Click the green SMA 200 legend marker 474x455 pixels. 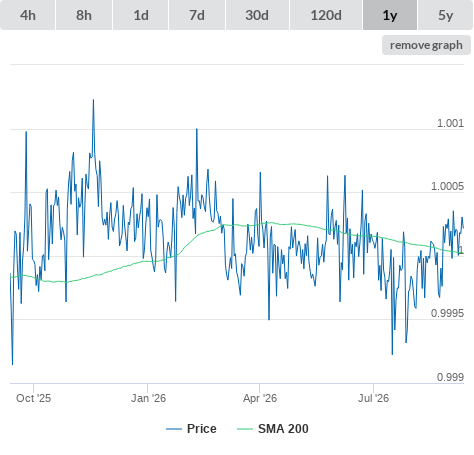[245, 429]
